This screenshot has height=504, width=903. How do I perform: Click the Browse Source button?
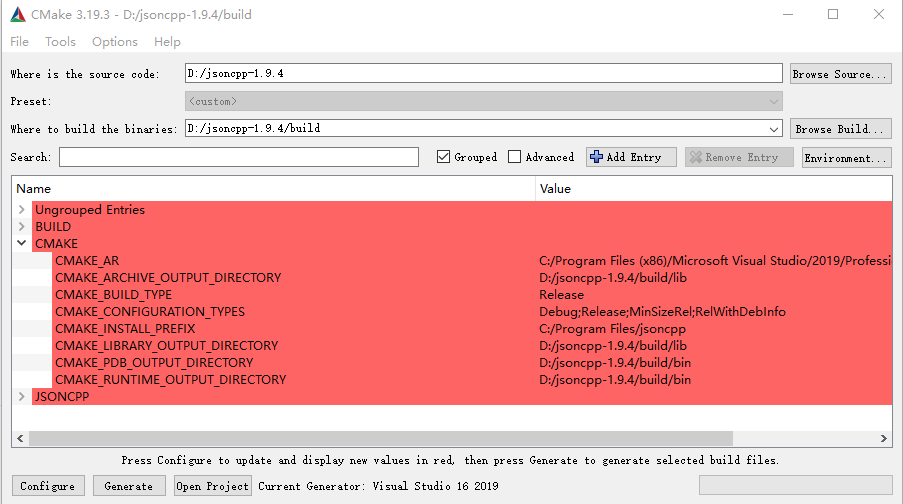coord(839,74)
